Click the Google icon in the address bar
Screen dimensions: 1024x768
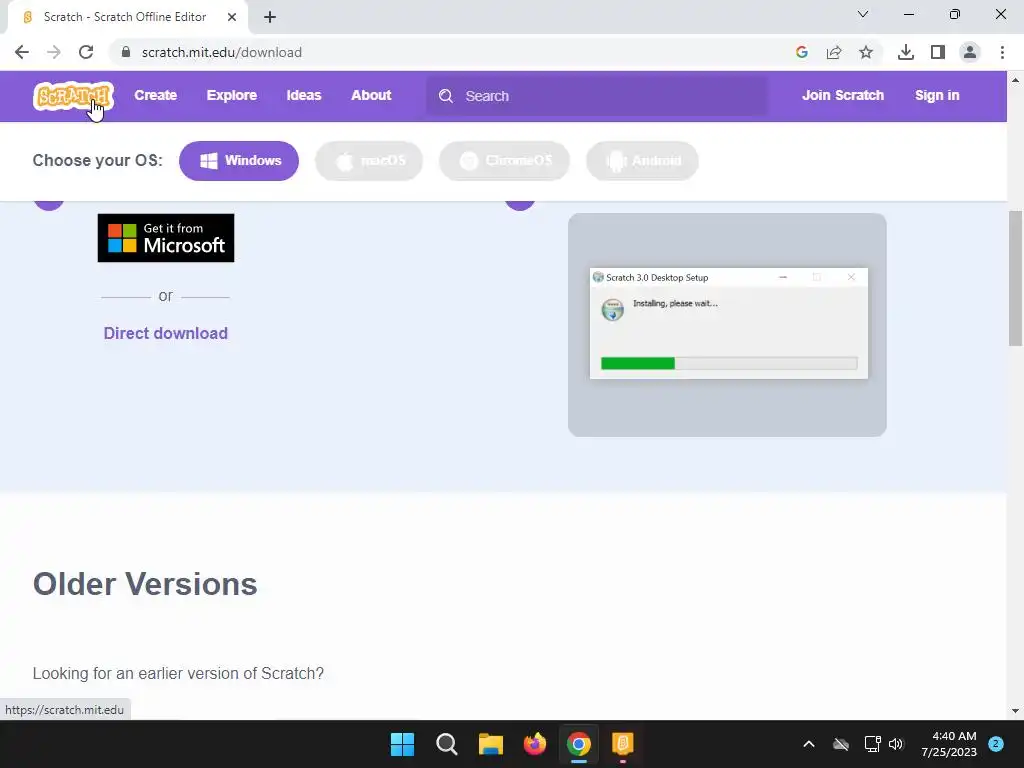click(802, 52)
